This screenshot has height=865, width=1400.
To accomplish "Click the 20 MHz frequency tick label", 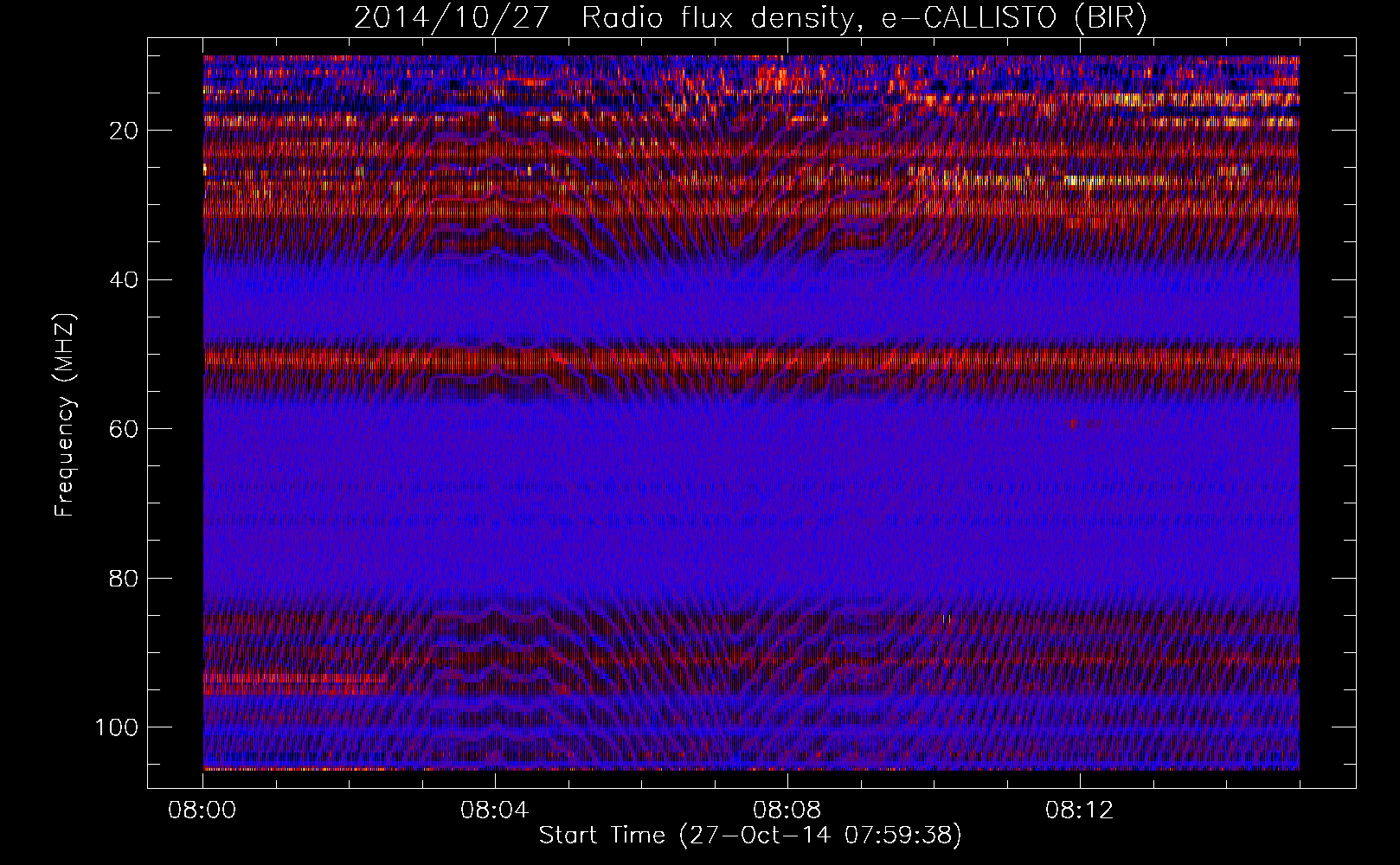I will 125,131.
